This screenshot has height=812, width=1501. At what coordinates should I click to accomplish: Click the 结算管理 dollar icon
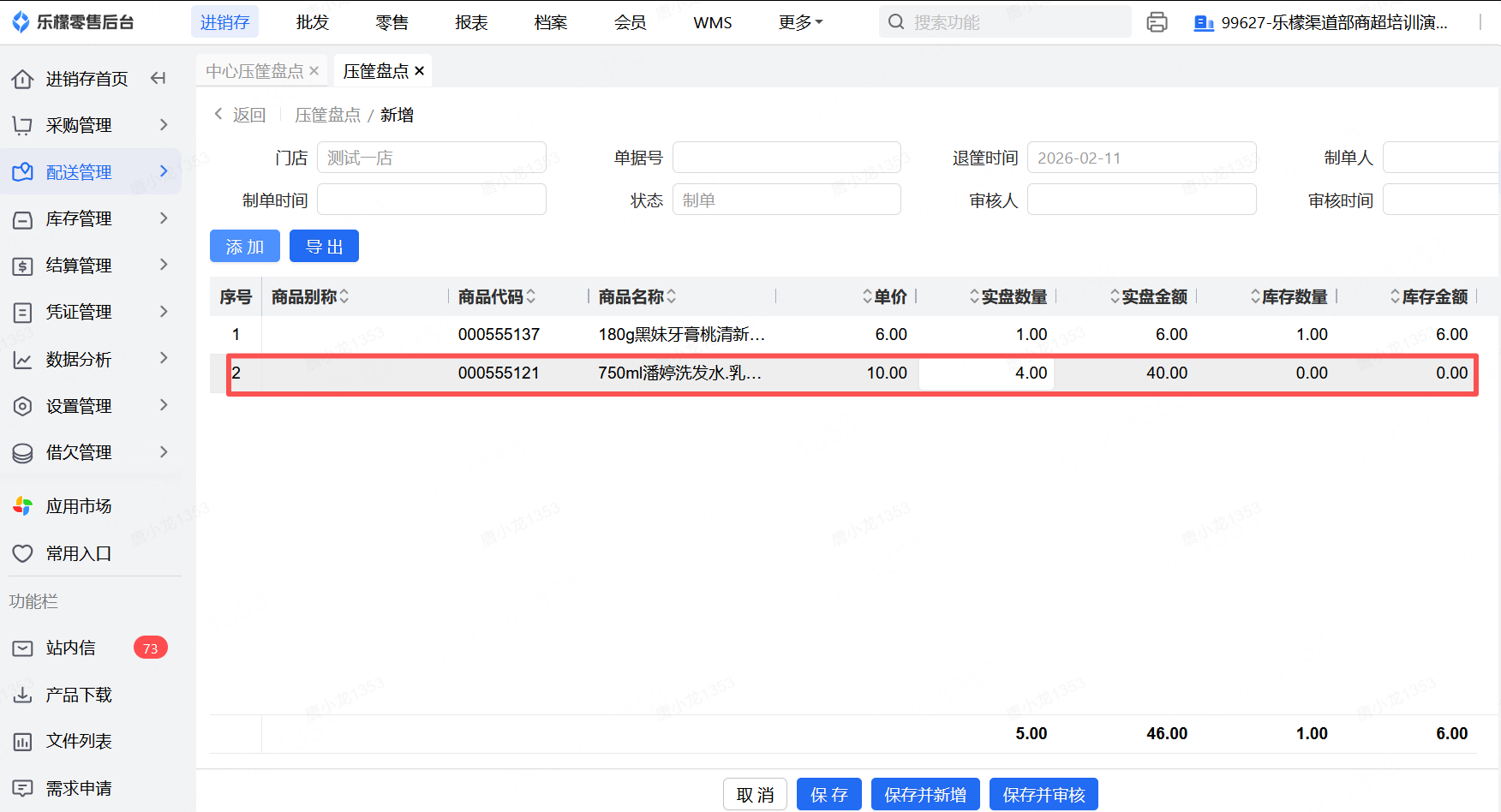(x=23, y=266)
